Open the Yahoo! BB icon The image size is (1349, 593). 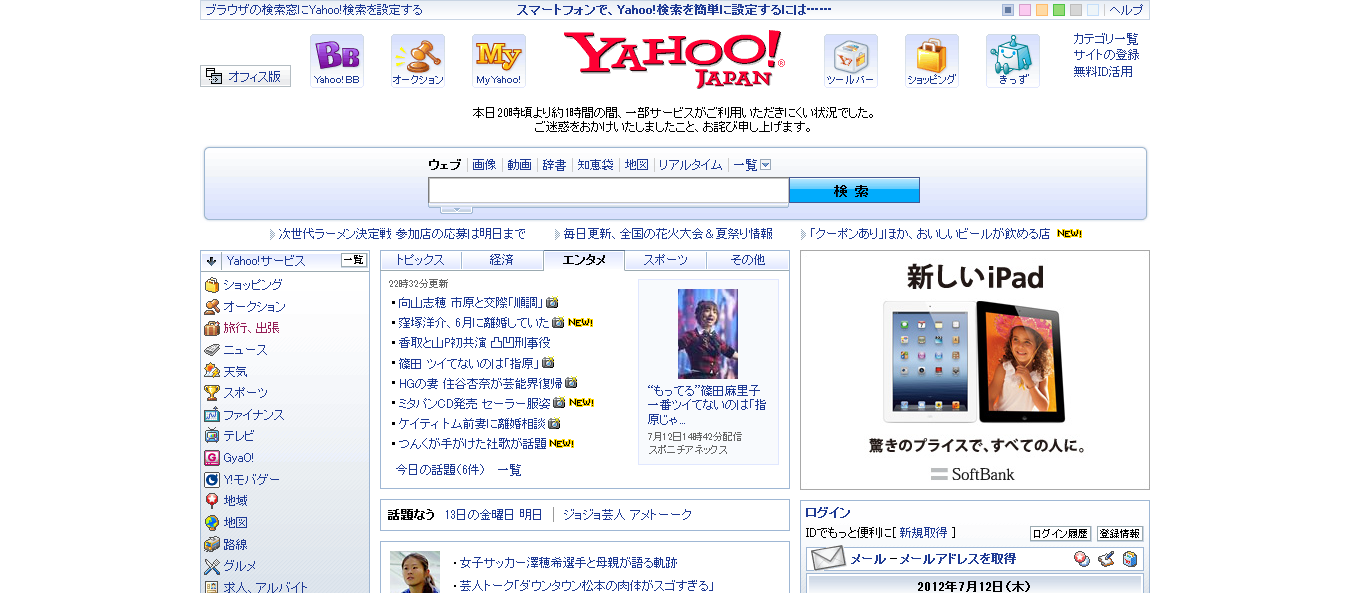(337, 61)
